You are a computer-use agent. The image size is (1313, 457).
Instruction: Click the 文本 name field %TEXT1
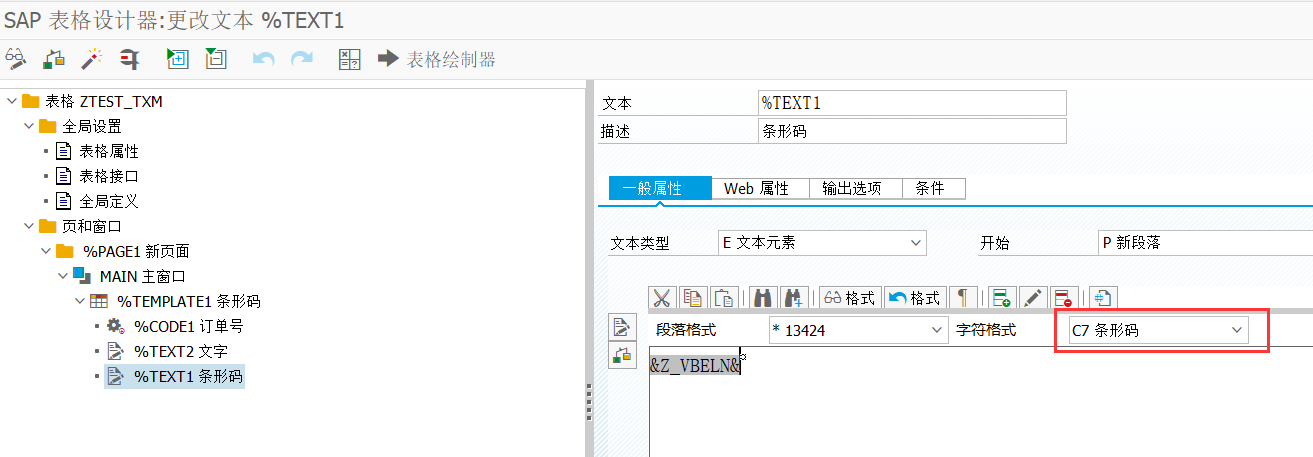tap(912, 103)
